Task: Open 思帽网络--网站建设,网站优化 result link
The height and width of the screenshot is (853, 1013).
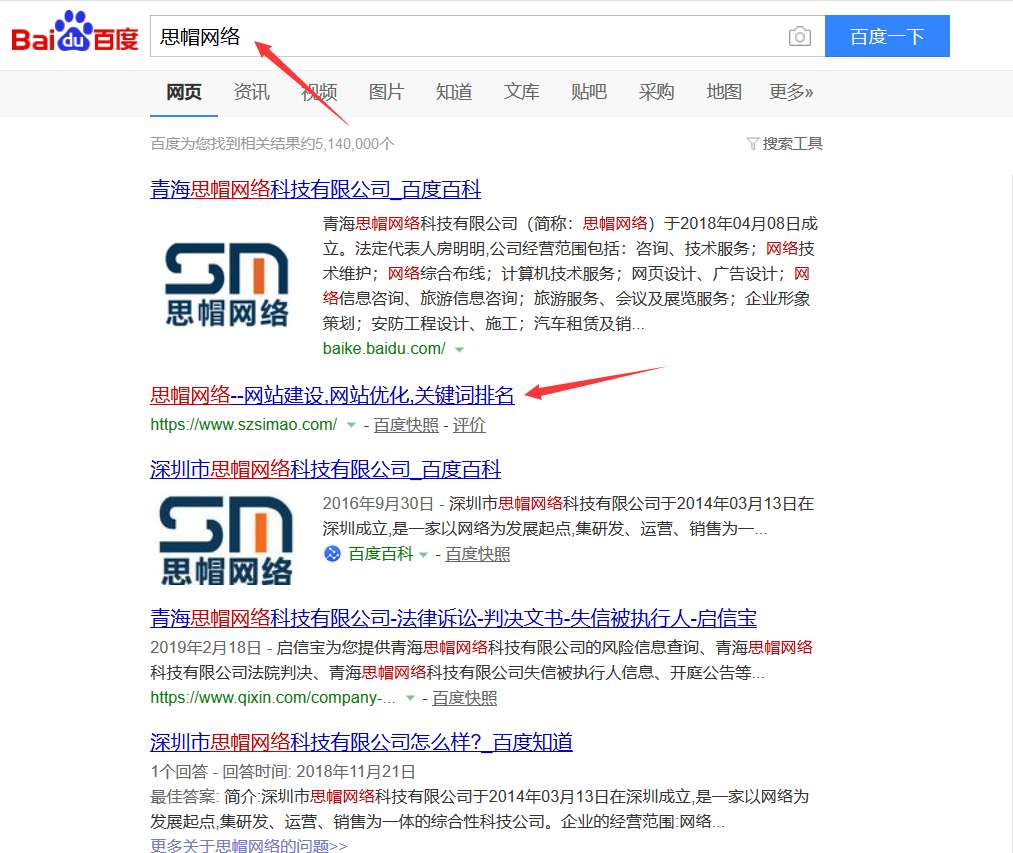Action: 332,395
